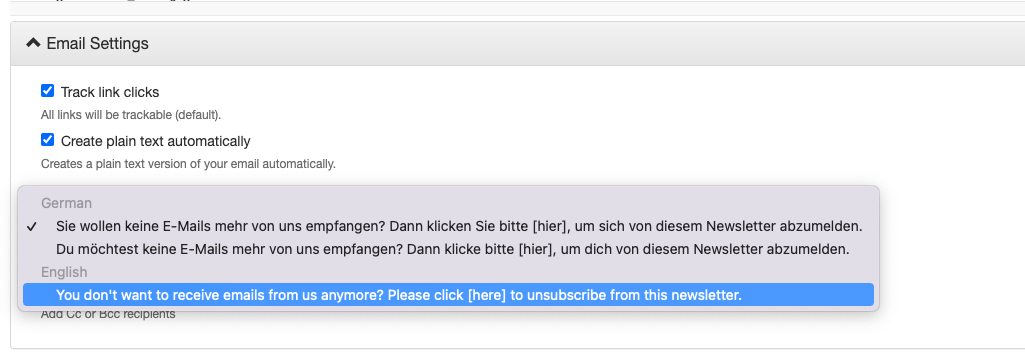Click the 'Email Settings' panel title text
Viewport: 1025px width, 362px height.
pyautogui.click(x=97, y=44)
